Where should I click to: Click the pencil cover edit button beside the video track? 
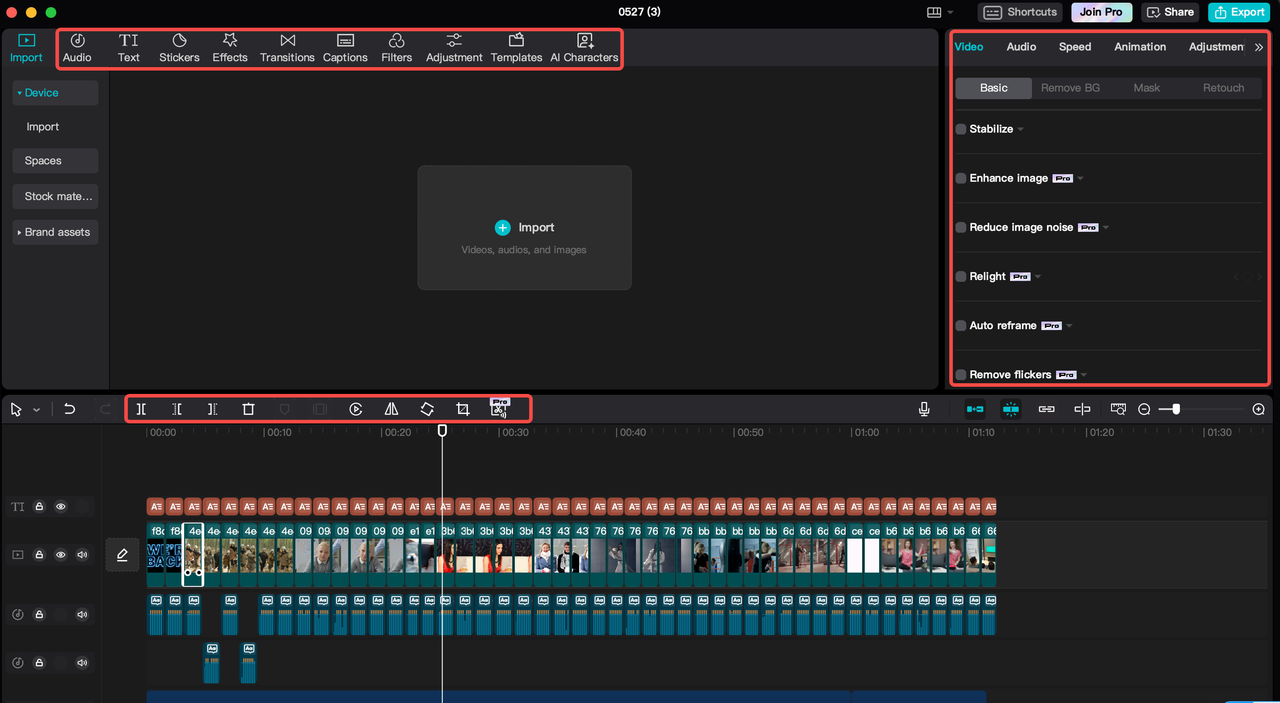(122, 555)
